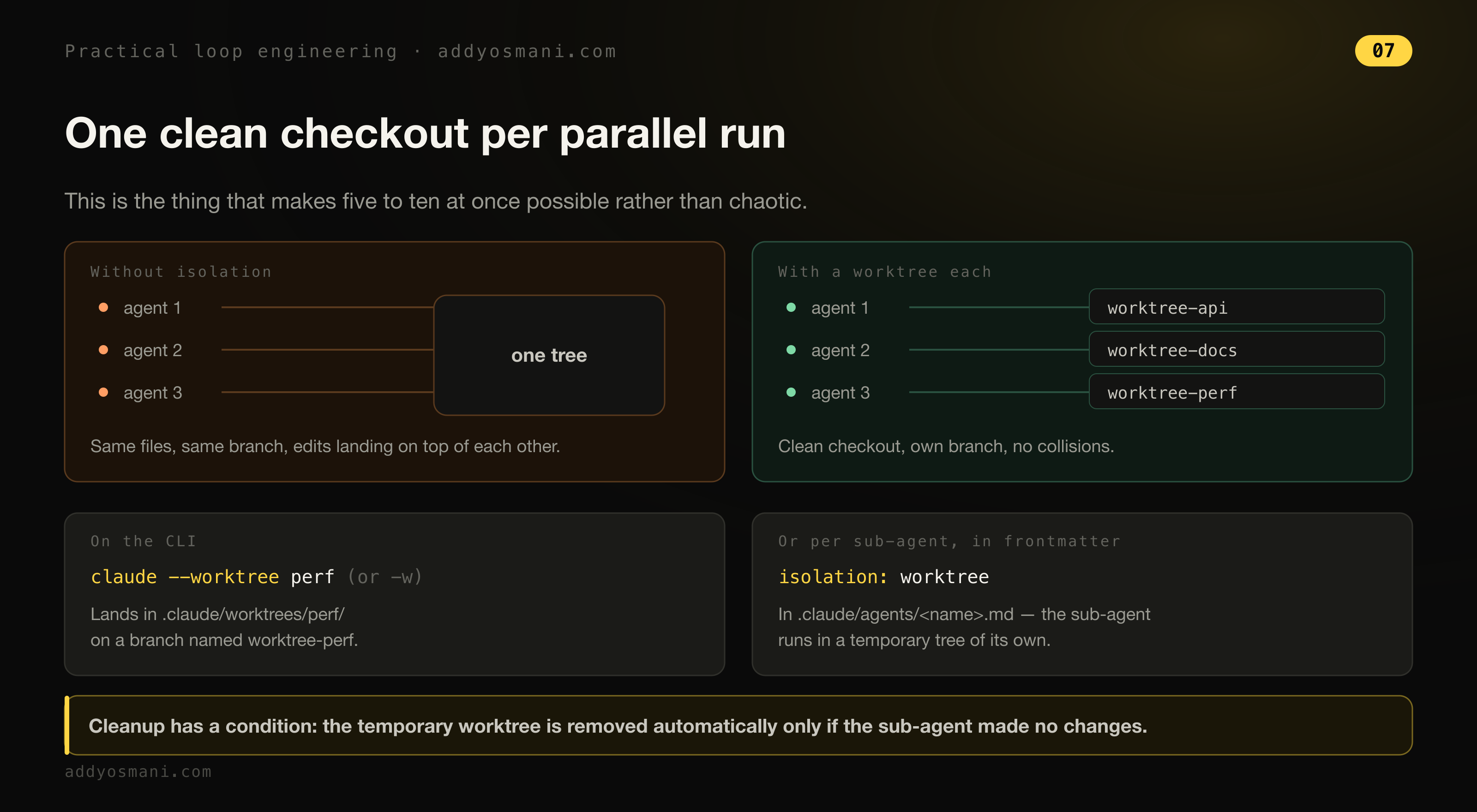
Task: Click the '(or -w)' shorthand hint
Action: 385,577
